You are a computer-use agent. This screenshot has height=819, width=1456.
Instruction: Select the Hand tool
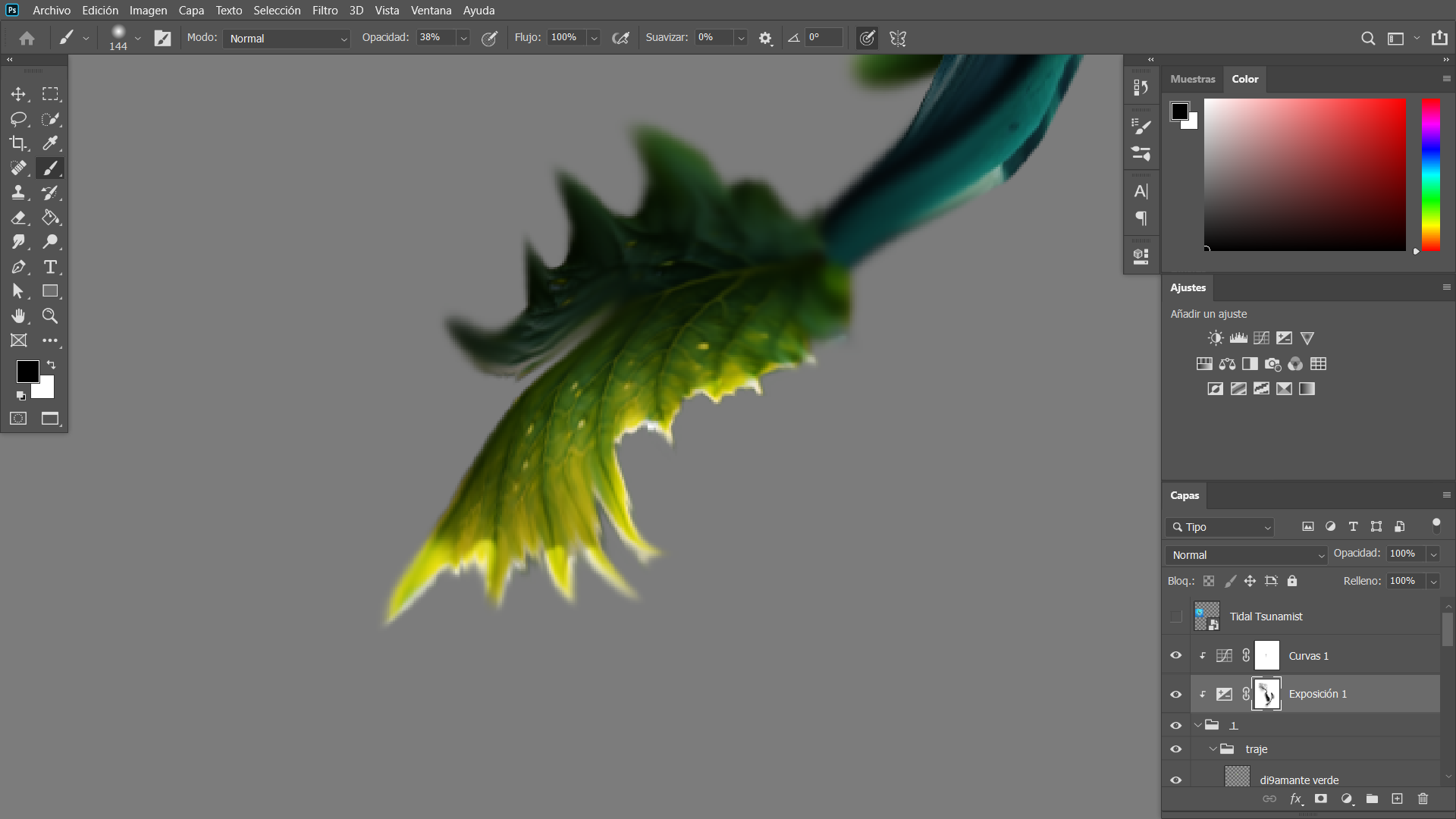click(18, 316)
